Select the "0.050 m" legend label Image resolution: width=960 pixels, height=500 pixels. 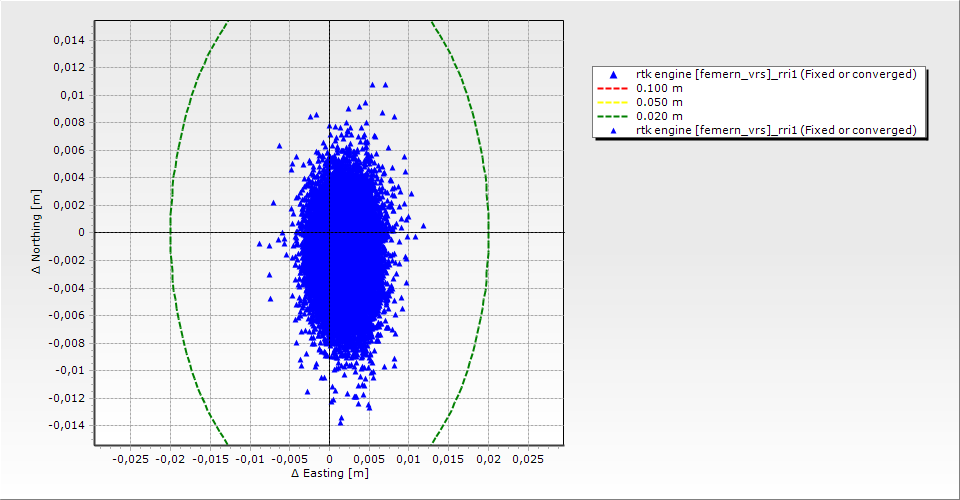[659, 102]
